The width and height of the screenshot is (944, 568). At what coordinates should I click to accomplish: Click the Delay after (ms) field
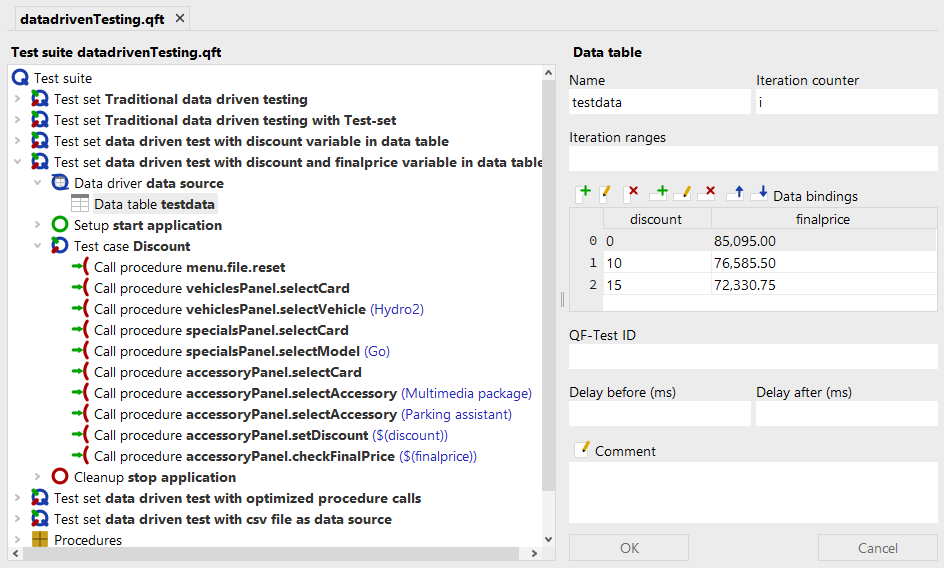pyautogui.click(x=846, y=414)
